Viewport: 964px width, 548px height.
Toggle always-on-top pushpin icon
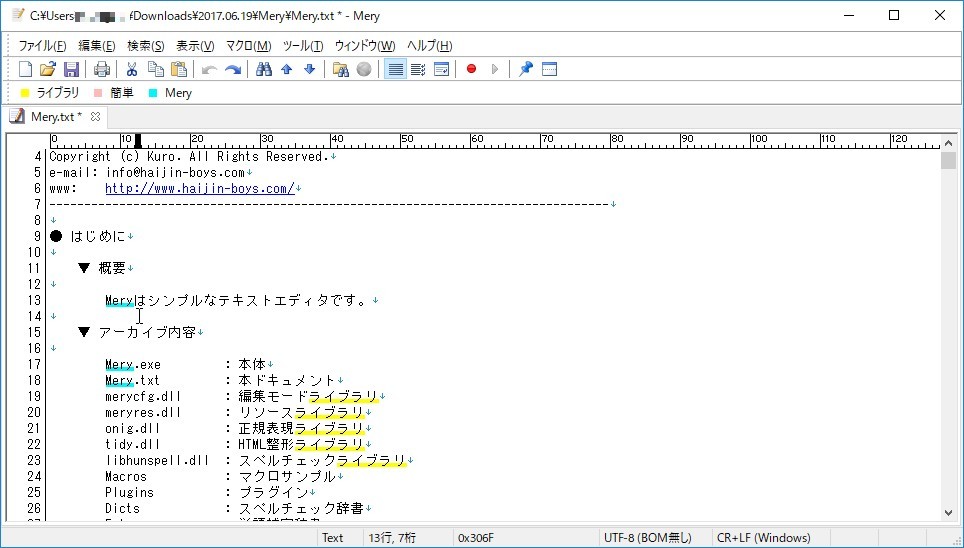pyautogui.click(x=526, y=69)
